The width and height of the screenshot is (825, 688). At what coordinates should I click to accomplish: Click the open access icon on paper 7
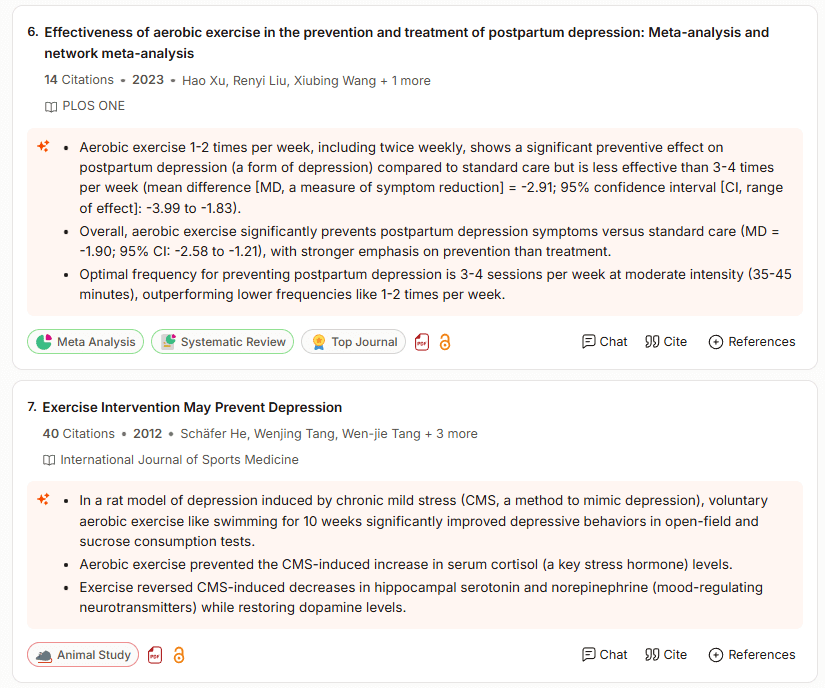click(x=179, y=655)
